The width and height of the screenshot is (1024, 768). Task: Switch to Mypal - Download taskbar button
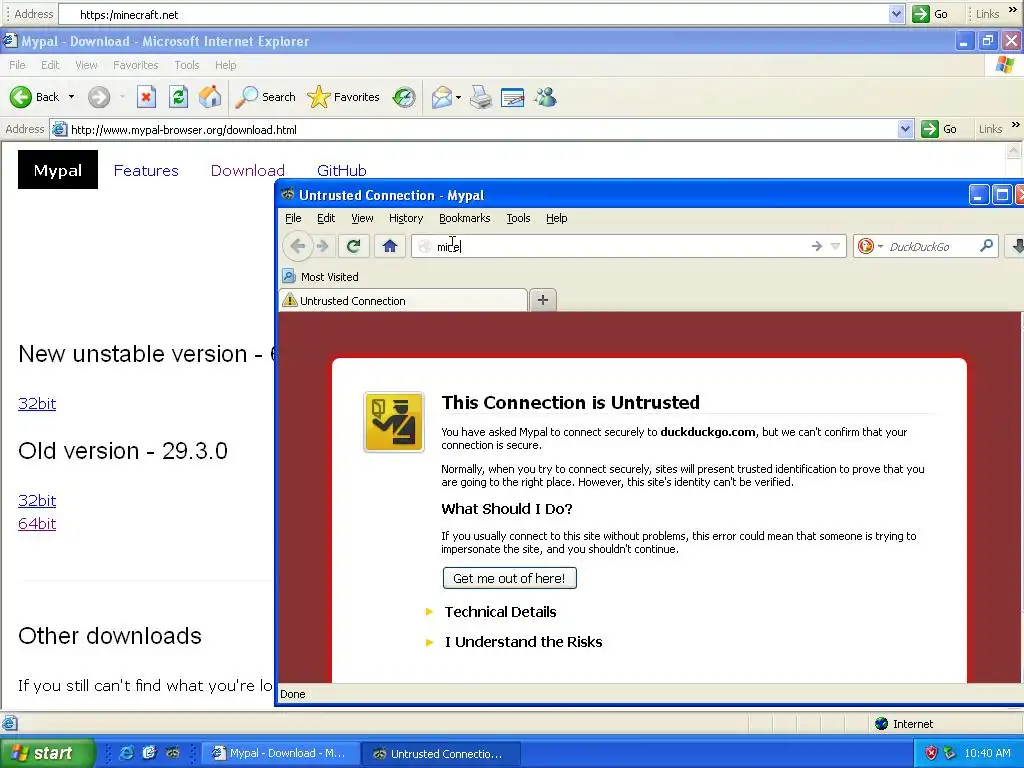280,753
